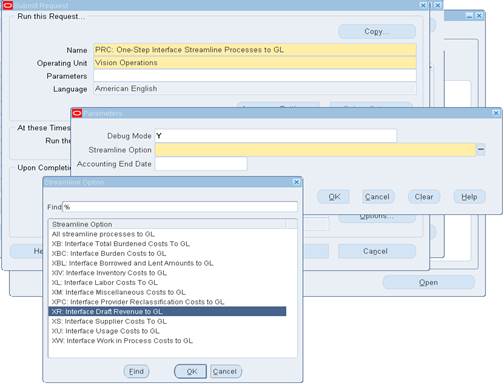The image size is (504, 384).
Task: Cancel the Streamline Option list dialog
Action: click(225, 371)
